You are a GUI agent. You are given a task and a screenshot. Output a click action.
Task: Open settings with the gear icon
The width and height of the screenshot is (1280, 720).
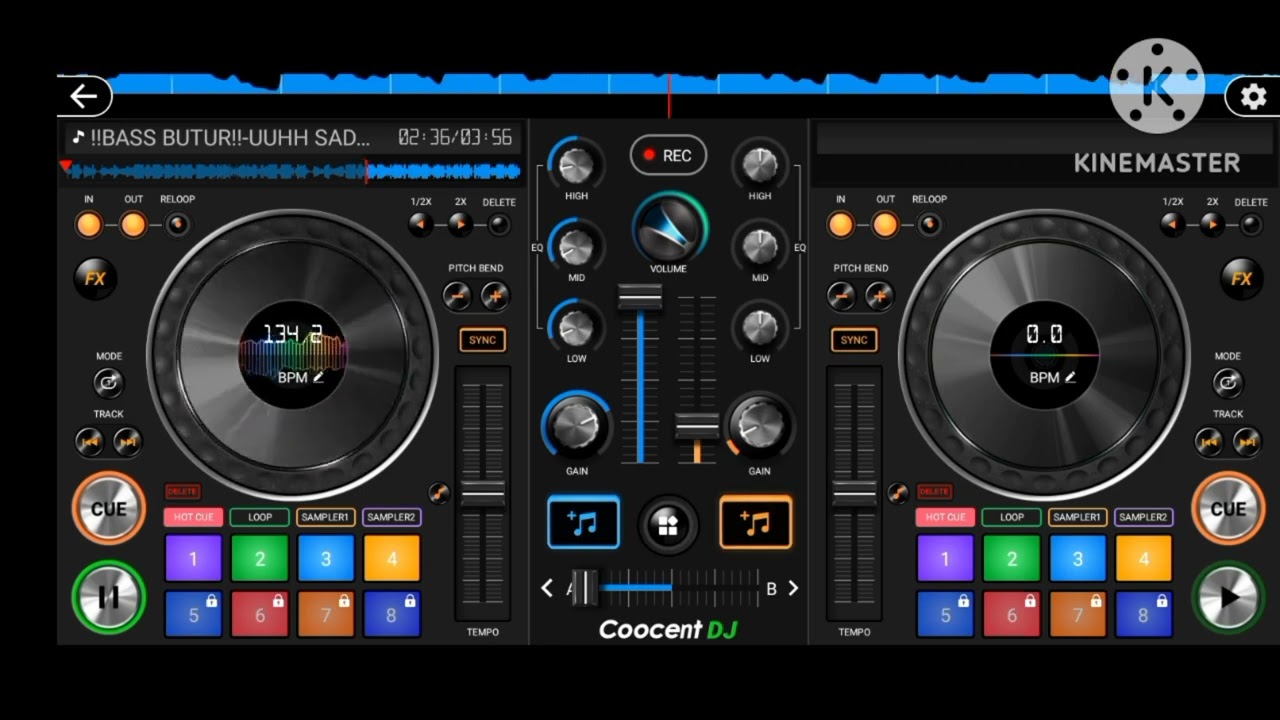pyautogui.click(x=1252, y=97)
